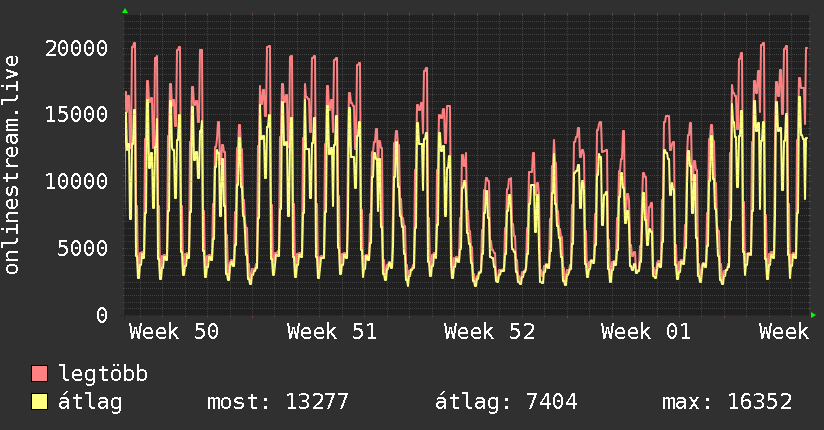The image size is (824, 430).
Task: Click the green arrow atop the y-axis
Action: 125,11
